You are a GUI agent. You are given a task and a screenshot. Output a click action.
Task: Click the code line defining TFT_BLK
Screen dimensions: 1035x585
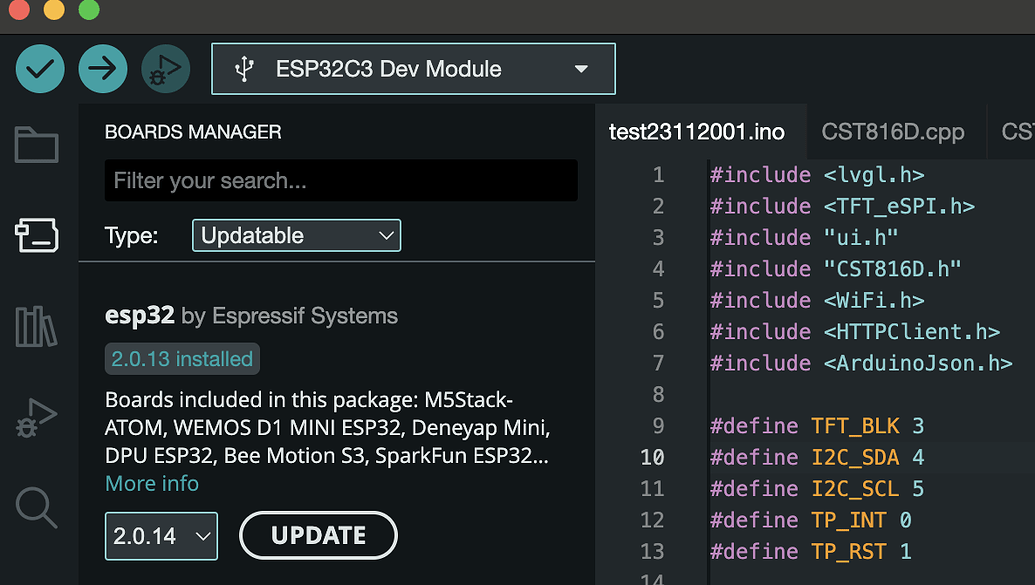click(817, 426)
